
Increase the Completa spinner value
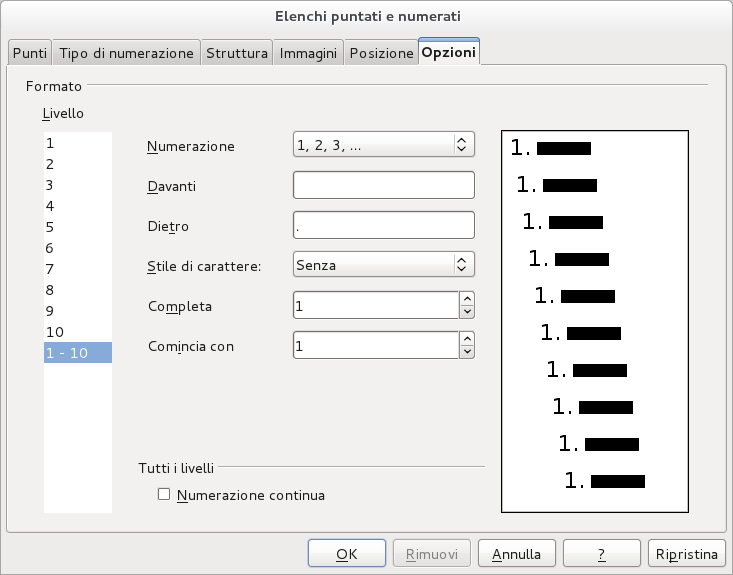[x=466, y=298]
